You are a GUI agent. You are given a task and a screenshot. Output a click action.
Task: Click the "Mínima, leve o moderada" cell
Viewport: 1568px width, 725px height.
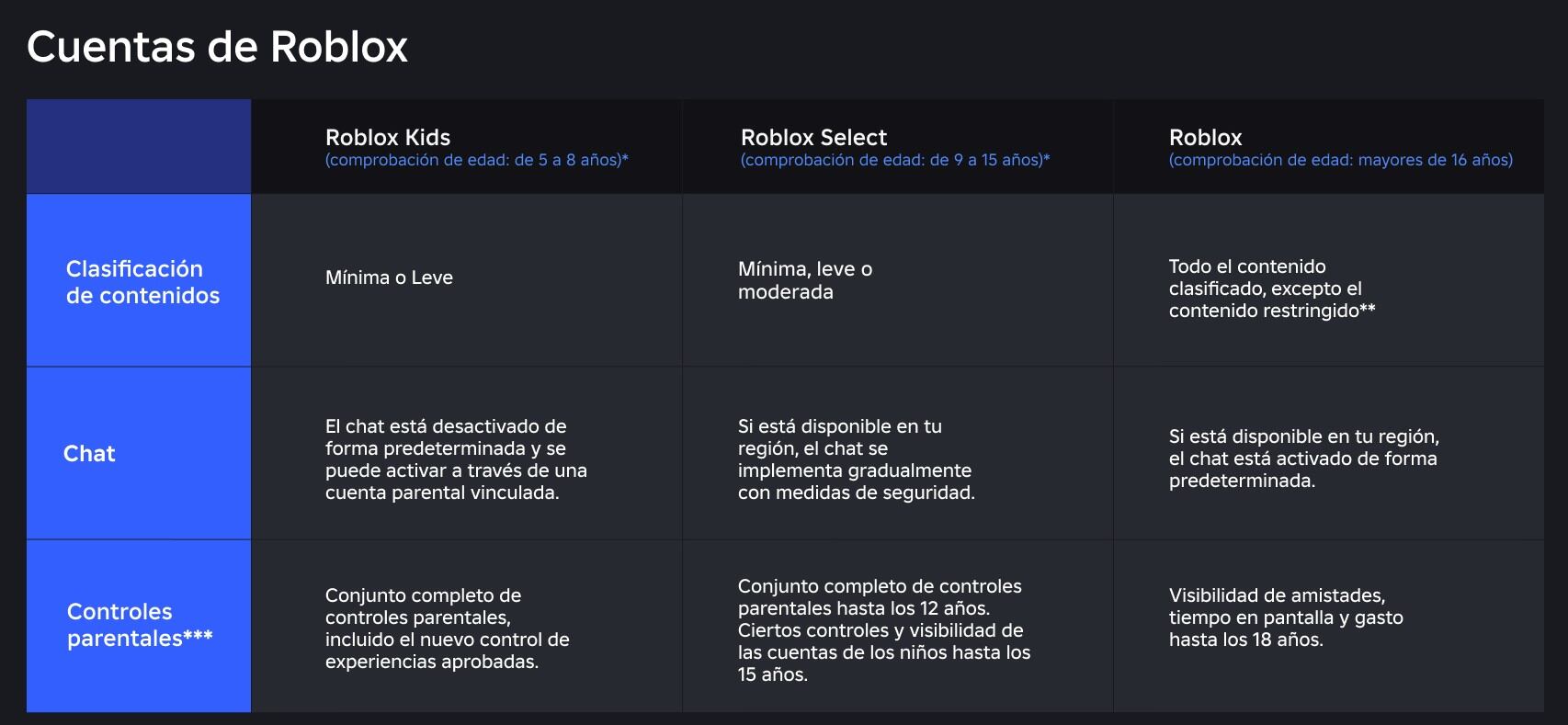point(804,280)
